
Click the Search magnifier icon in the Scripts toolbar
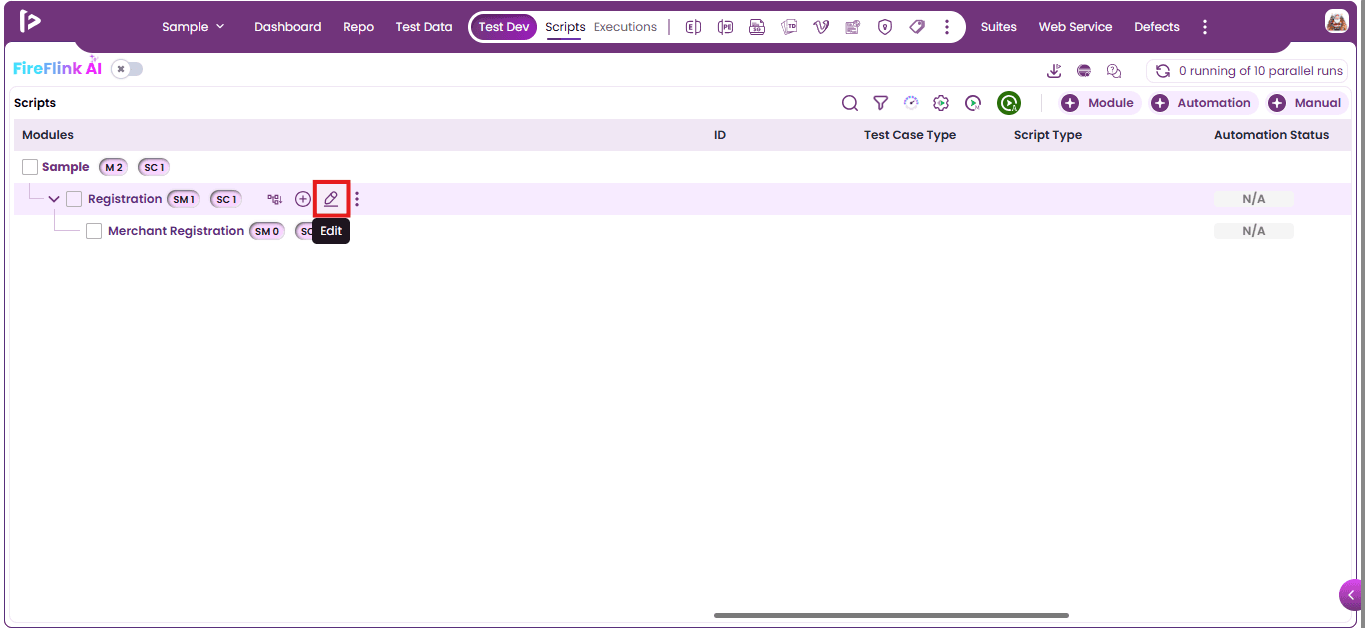(849, 103)
